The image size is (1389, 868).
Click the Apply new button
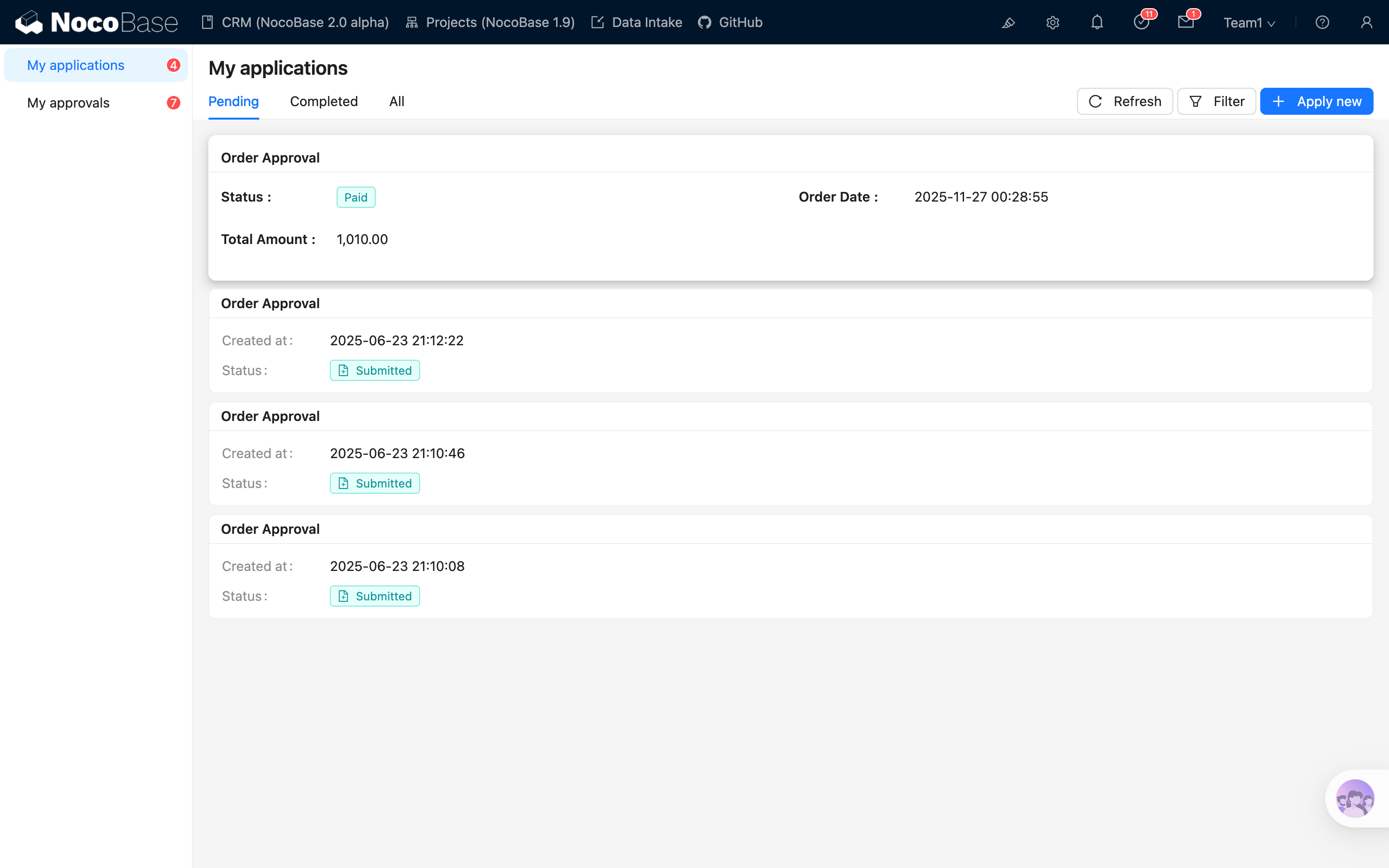(1316, 102)
